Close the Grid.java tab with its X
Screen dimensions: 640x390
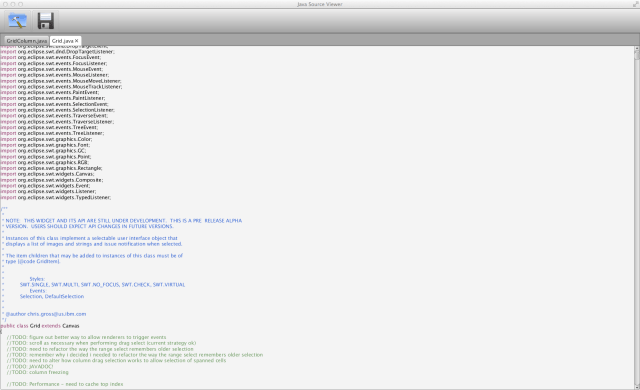[x=76, y=41]
